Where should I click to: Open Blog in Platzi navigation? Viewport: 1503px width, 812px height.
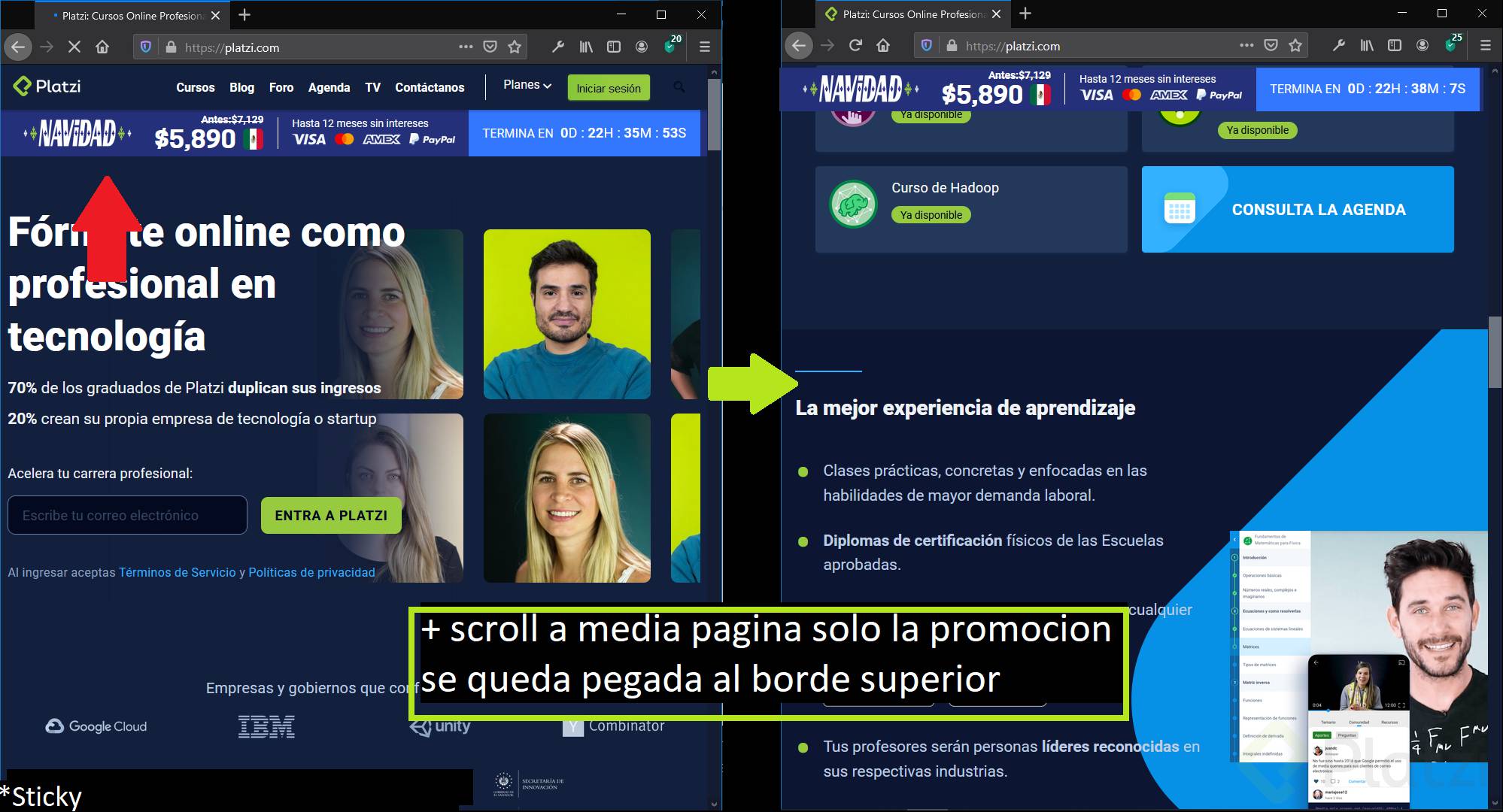[x=241, y=87]
